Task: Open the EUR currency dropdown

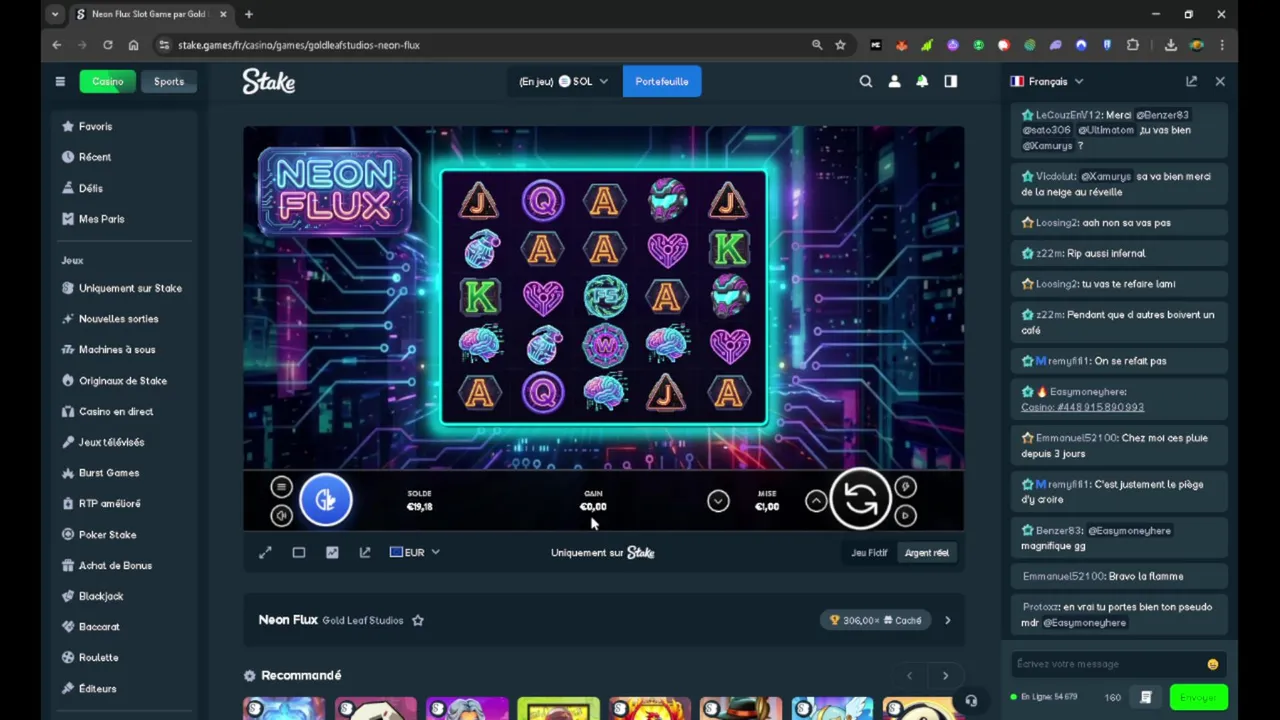Action: [414, 552]
